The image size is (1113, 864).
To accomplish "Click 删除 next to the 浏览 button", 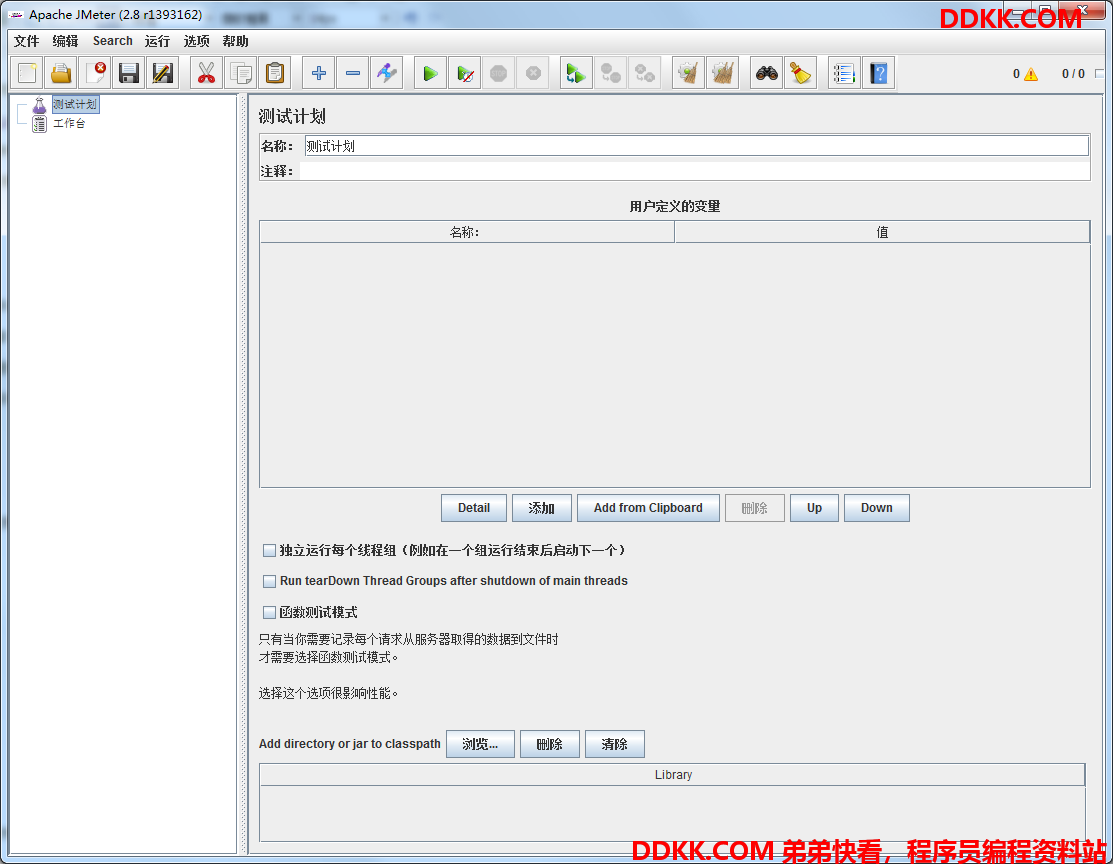I will 550,744.
